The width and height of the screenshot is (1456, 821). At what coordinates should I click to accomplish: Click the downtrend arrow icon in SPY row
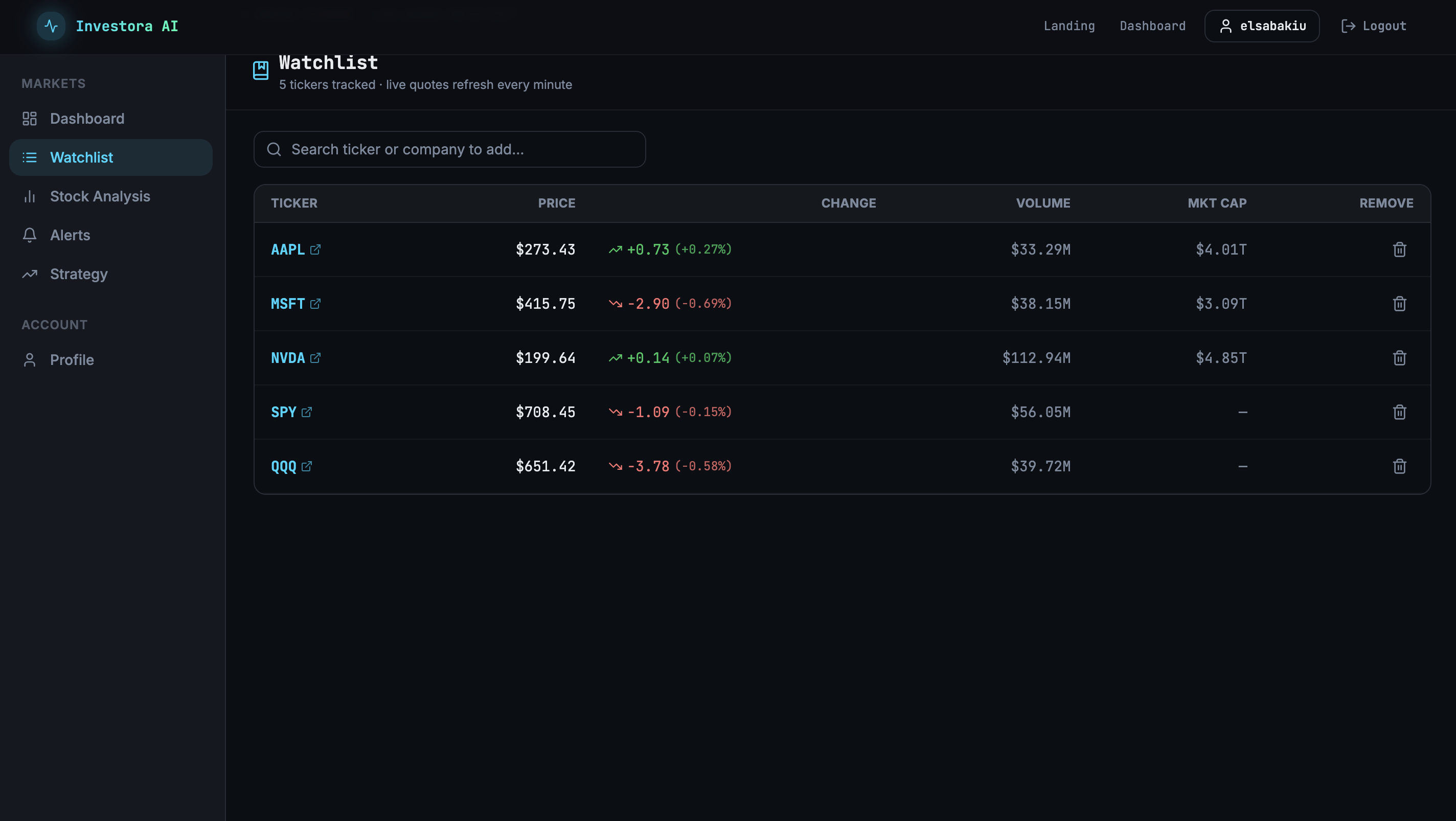(x=615, y=413)
